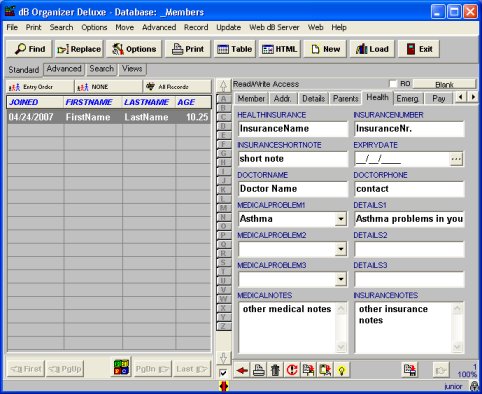Exit the application via toolbar
The height and width of the screenshot is (394, 482).
coord(419,49)
